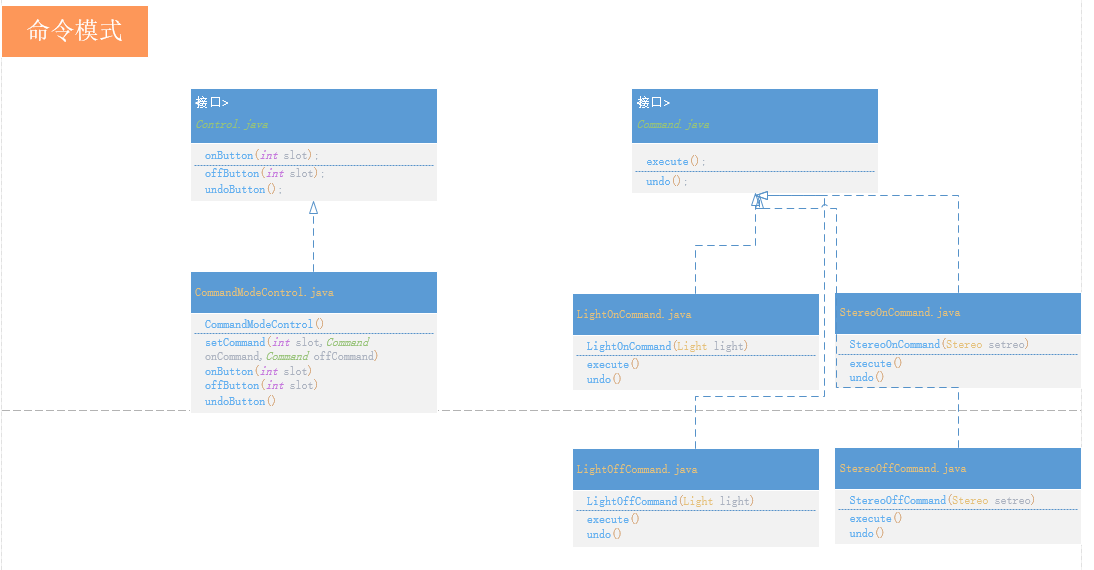Screen dimensions: 1094x570
Task: Select the implements arrowhead below Control.java
Action: point(313,208)
